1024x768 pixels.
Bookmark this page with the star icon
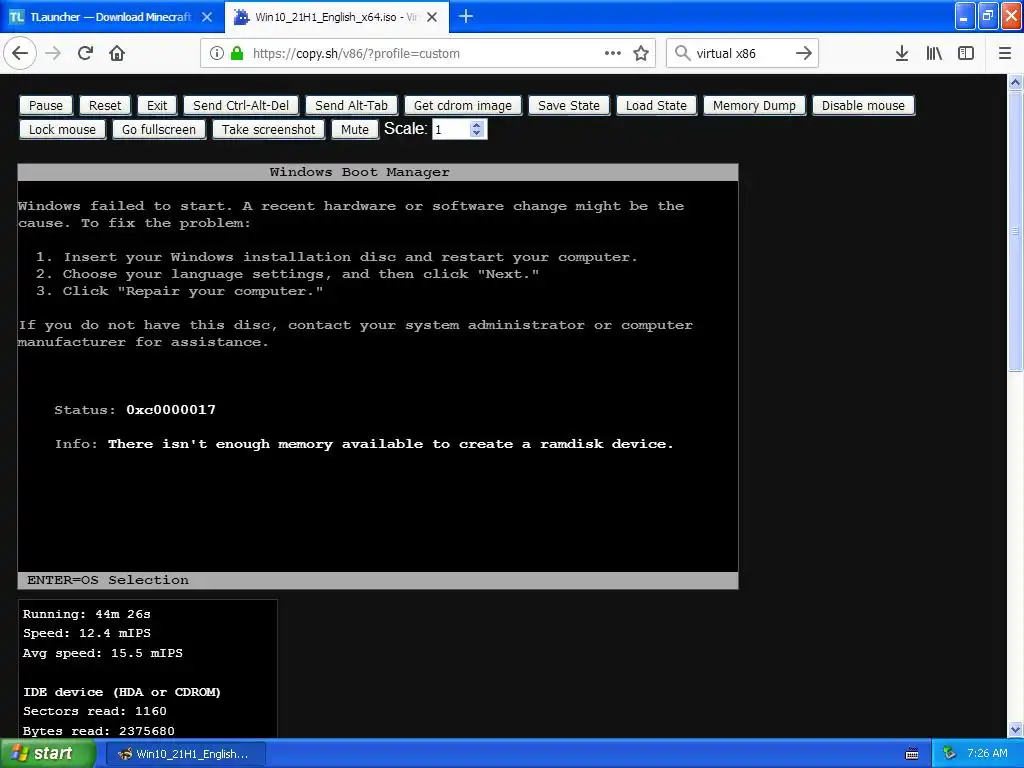[641, 53]
